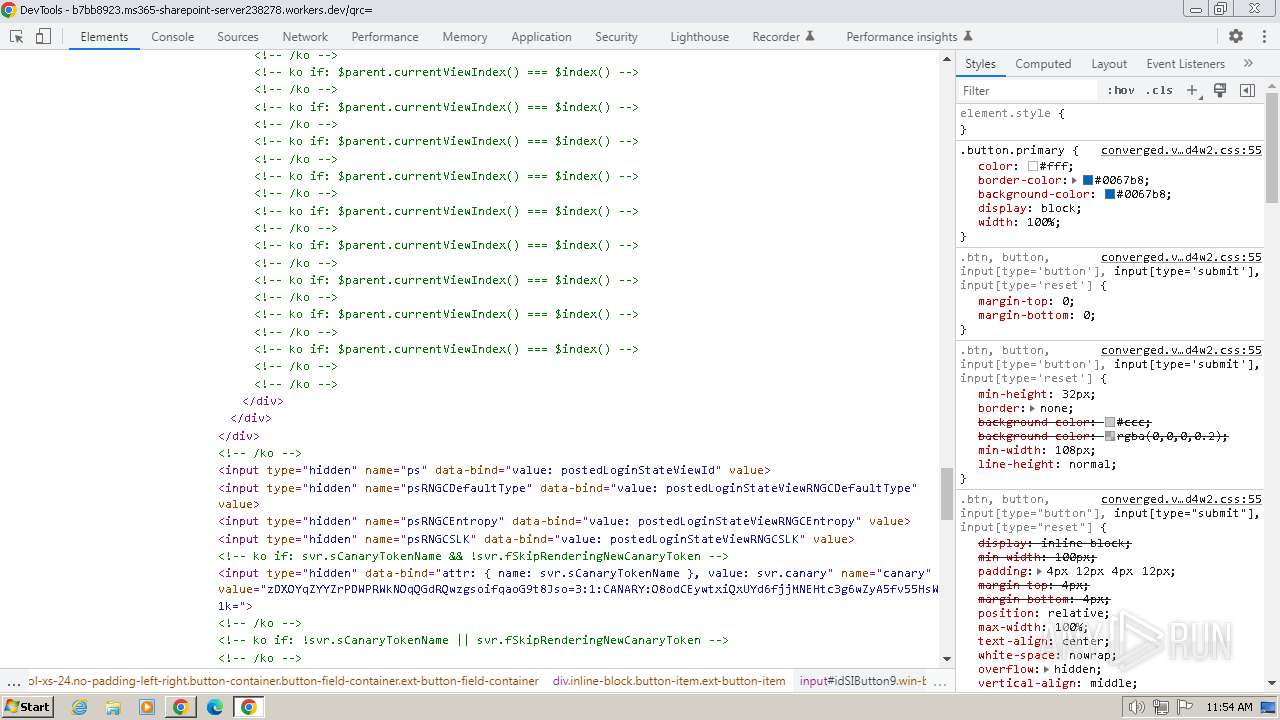Open converged css link above margin-top rule
Viewport: 1280px width, 720px height.
click(x=1181, y=257)
